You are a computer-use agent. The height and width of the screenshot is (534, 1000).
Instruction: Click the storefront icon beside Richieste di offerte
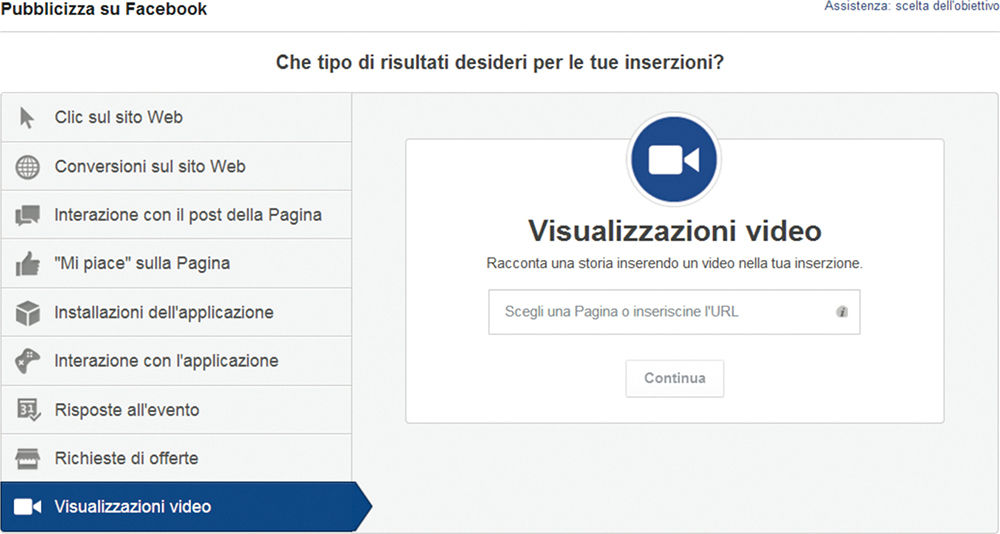tap(27, 458)
